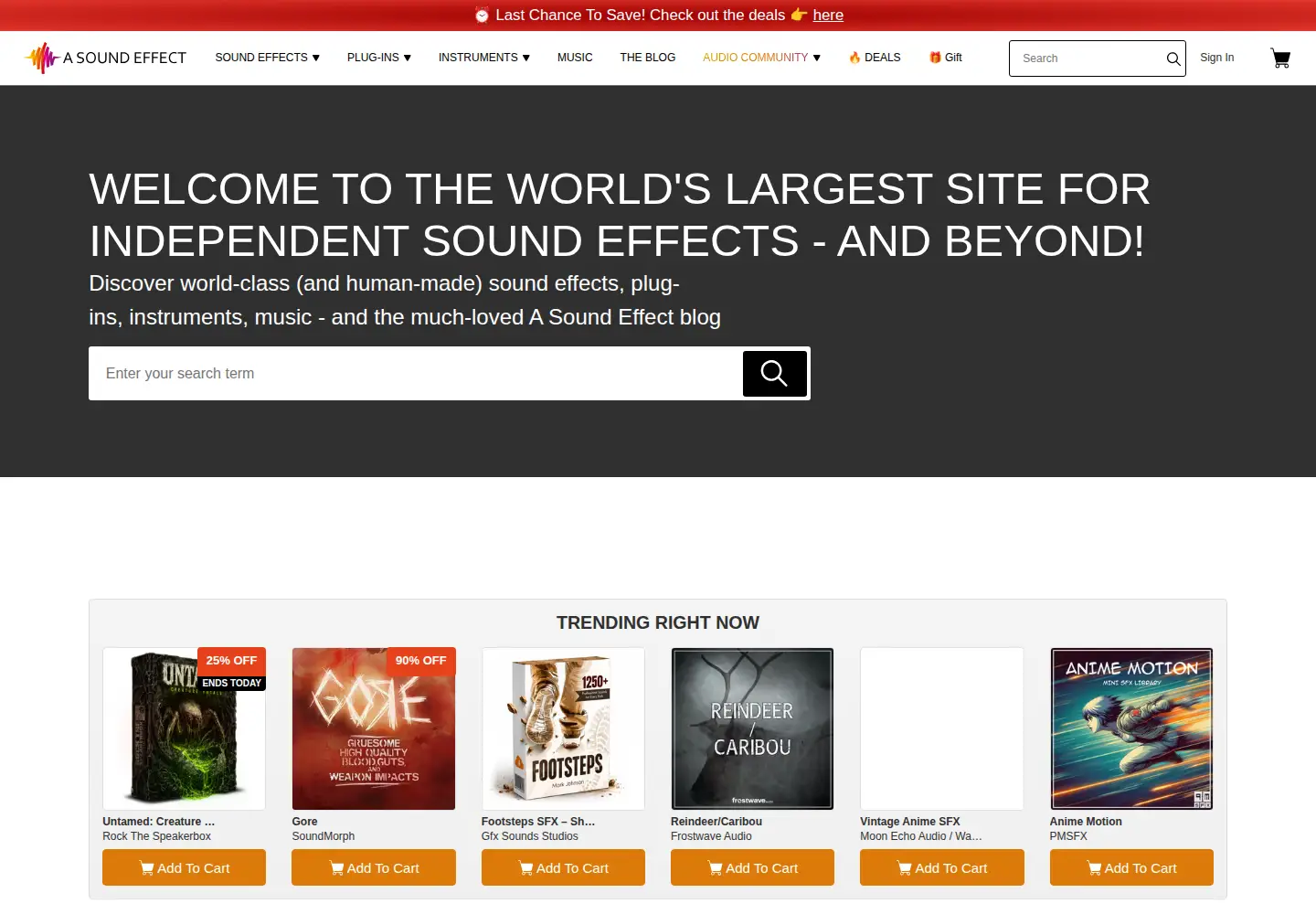
Task: Click vendor 'PMSFX'
Action: point(1068,836)
